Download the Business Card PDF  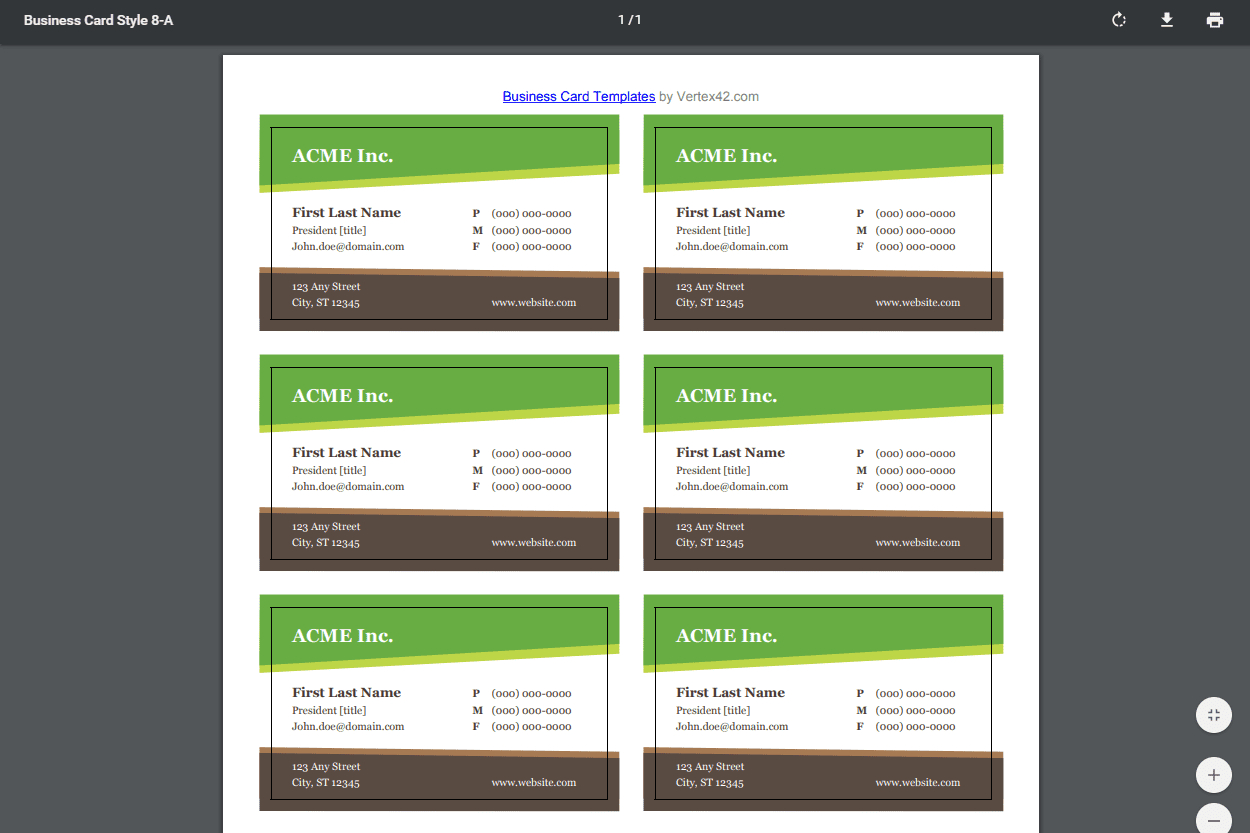tap(1167, 20)
